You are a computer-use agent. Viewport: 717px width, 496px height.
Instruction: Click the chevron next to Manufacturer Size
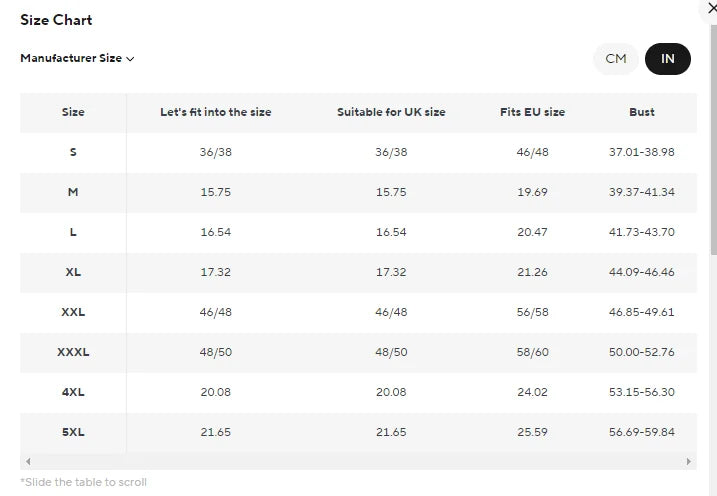[130, 59]
